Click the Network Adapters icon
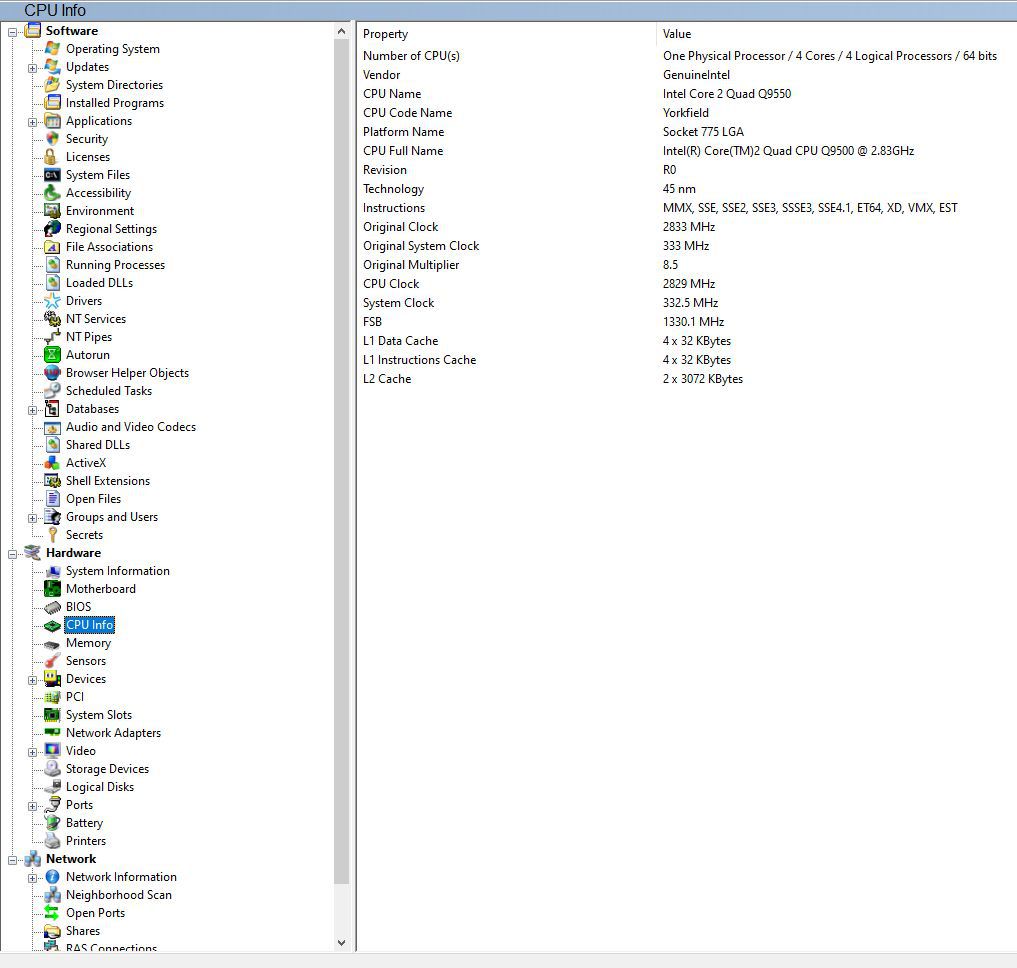This screenshot has height=968, width=1017. coord(53,732)
